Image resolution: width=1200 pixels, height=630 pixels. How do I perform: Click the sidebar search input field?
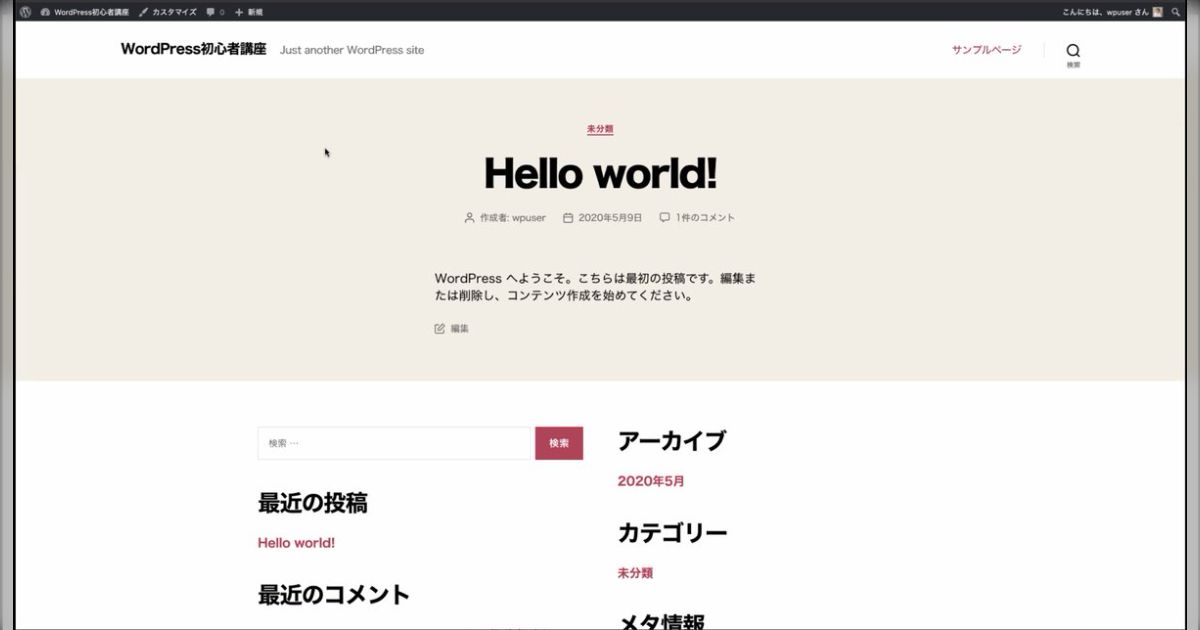tap(393, 442)
